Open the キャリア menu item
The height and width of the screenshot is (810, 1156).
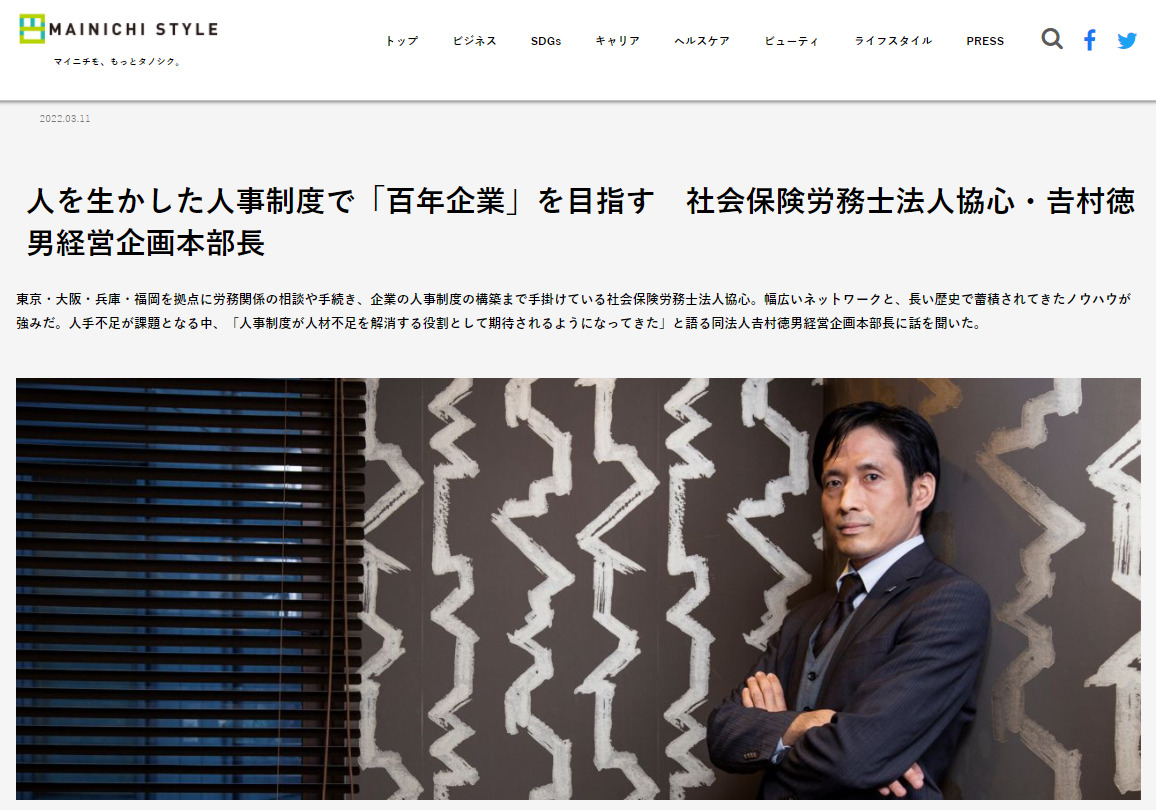coord(618,41)
